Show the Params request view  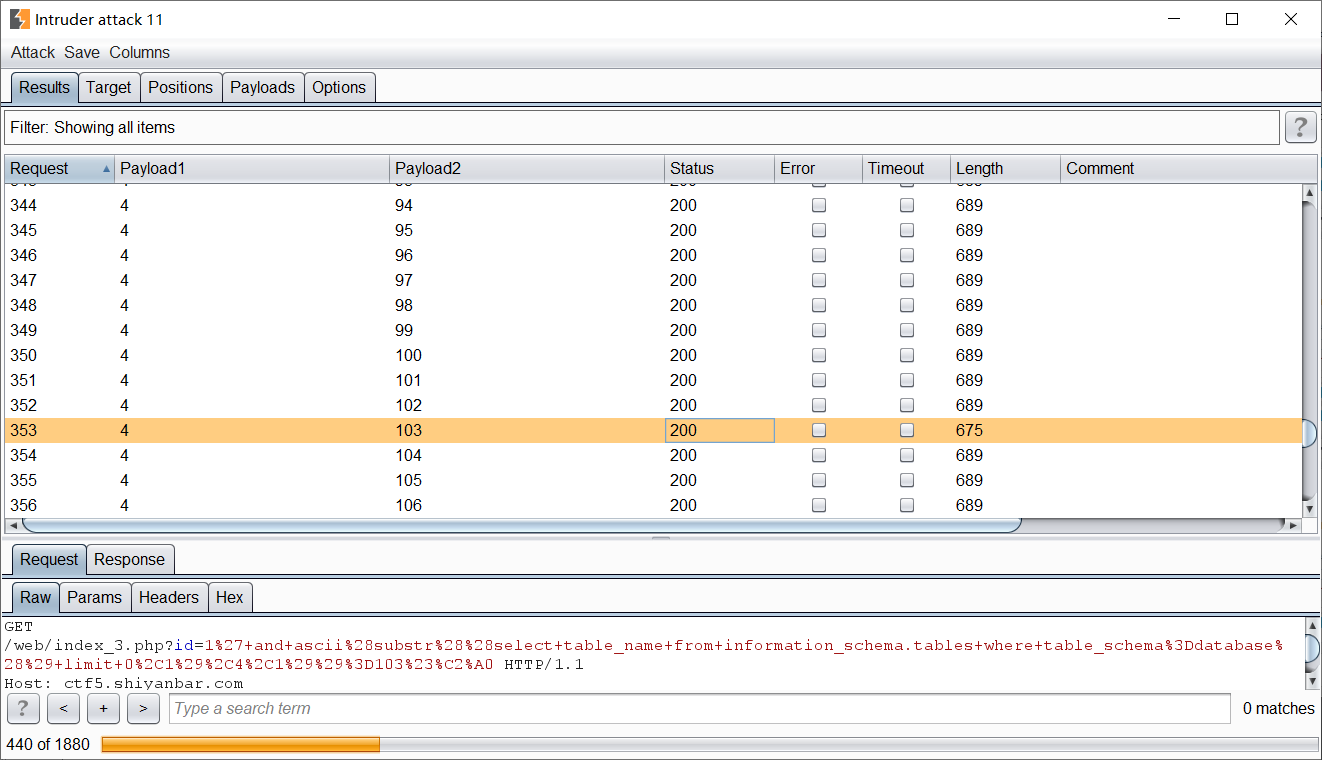95,597
